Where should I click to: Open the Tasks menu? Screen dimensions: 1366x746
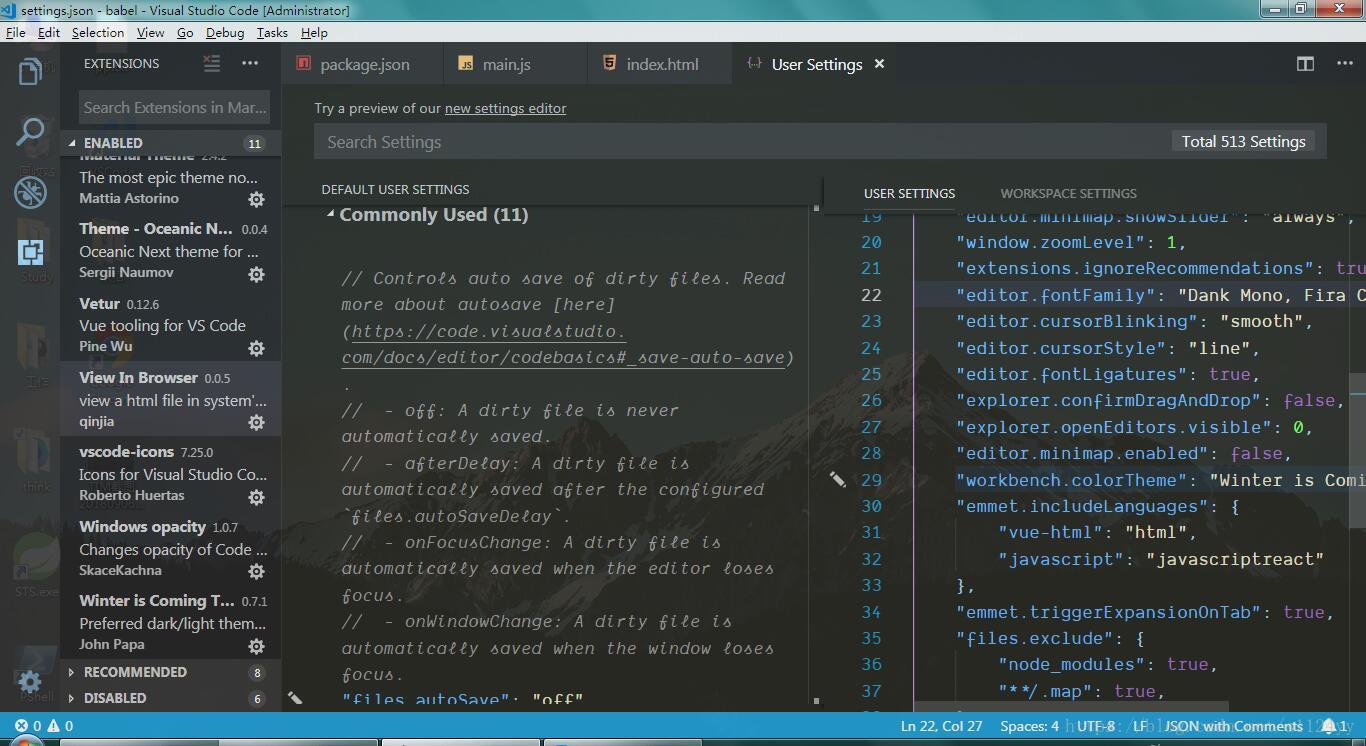272,32
